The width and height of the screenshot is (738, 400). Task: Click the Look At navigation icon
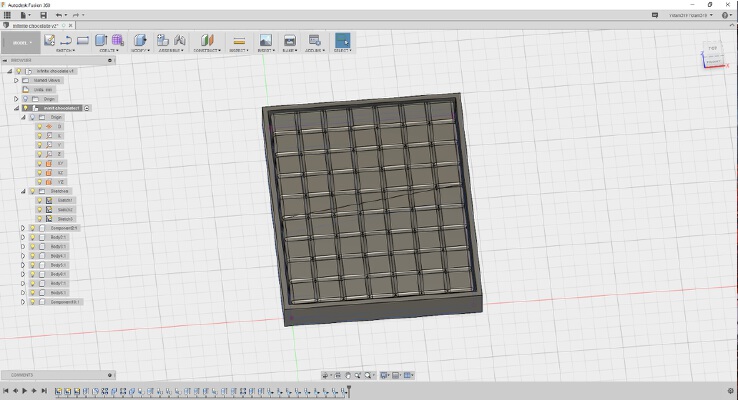(337, 375)
